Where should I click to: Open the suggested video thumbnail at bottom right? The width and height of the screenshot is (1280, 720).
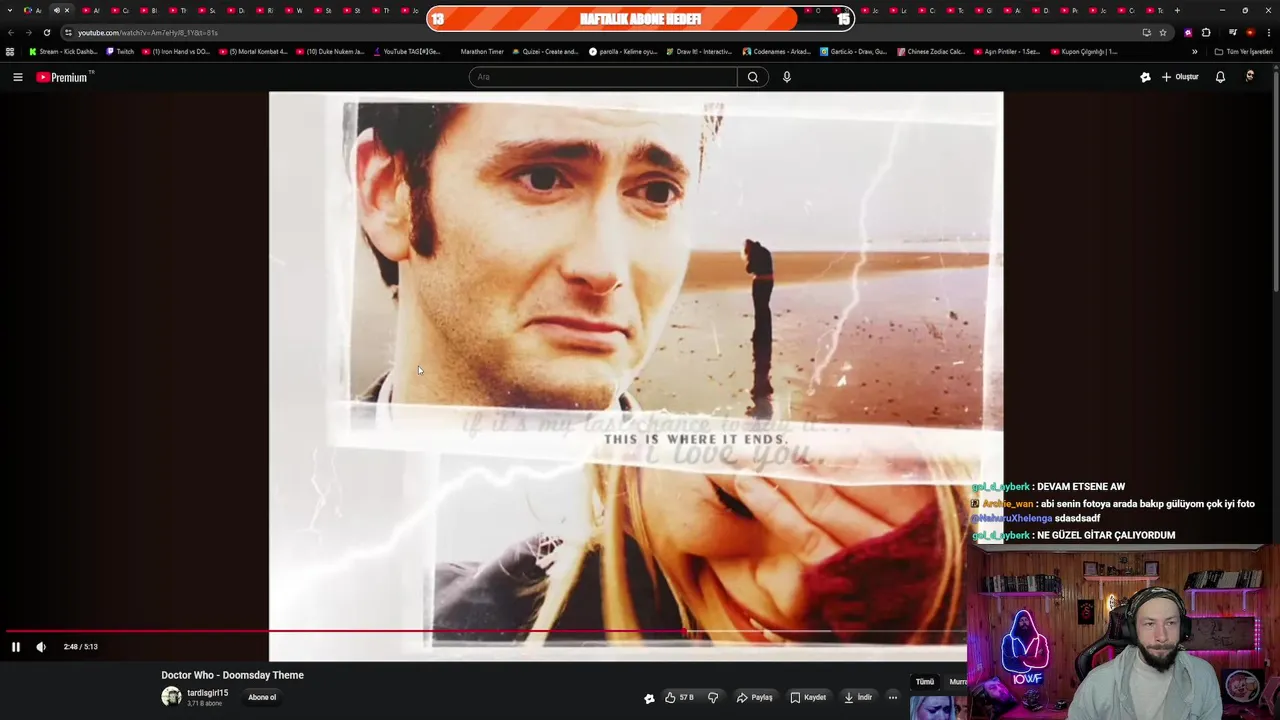938,708
